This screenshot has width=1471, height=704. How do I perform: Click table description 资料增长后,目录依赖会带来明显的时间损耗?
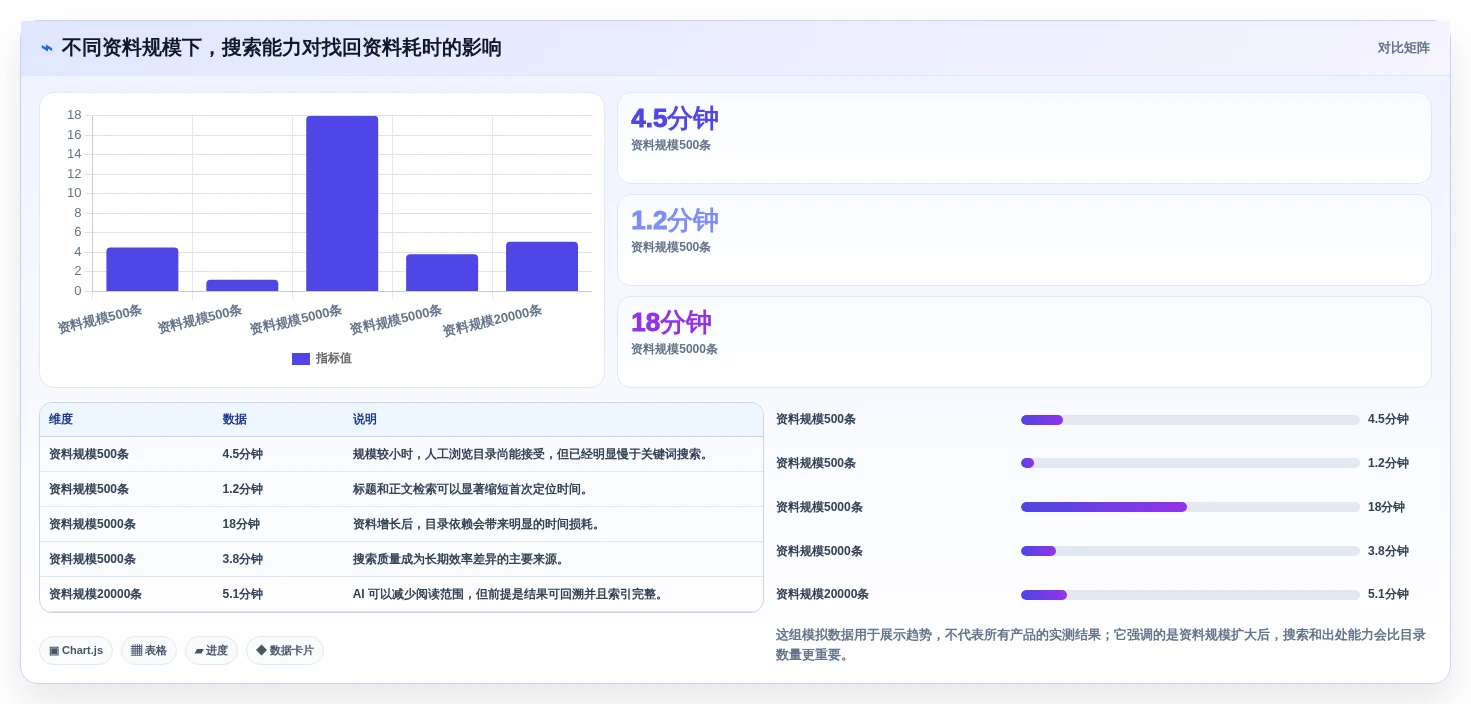478,524
